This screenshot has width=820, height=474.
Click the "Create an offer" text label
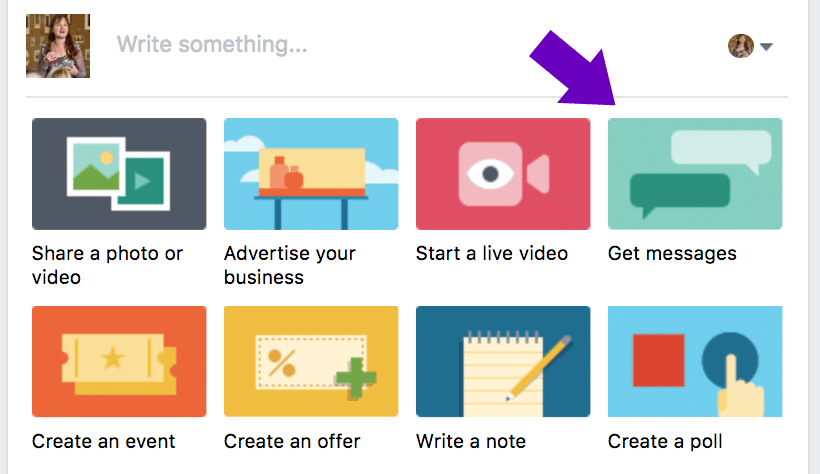tap(292, 442)
